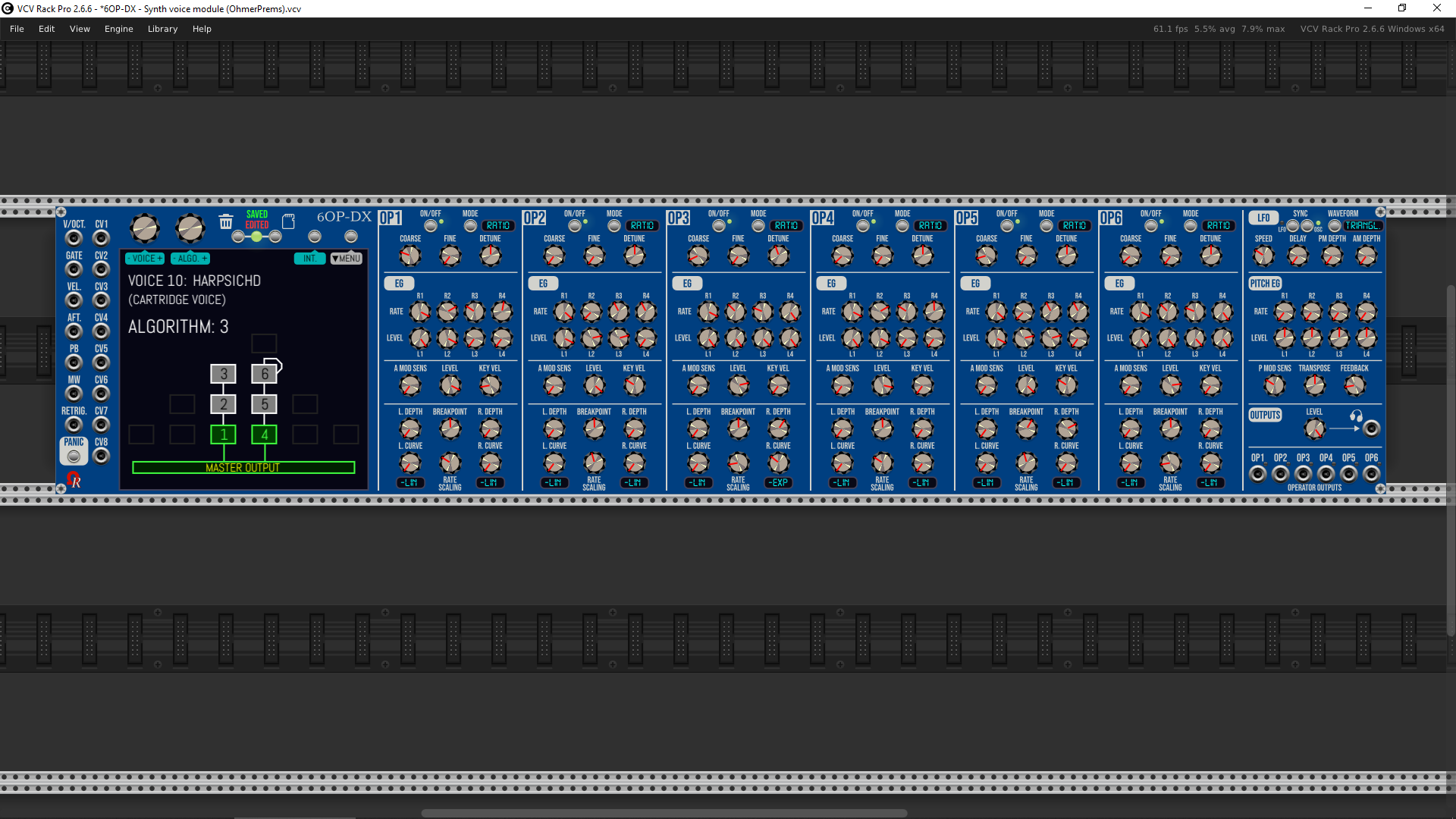The height and width of the screenshot is (819, 1456).
Task: Click OP3 R. CURVE -EXP selector
Action: pyautogui.click(x=778, y=483)
